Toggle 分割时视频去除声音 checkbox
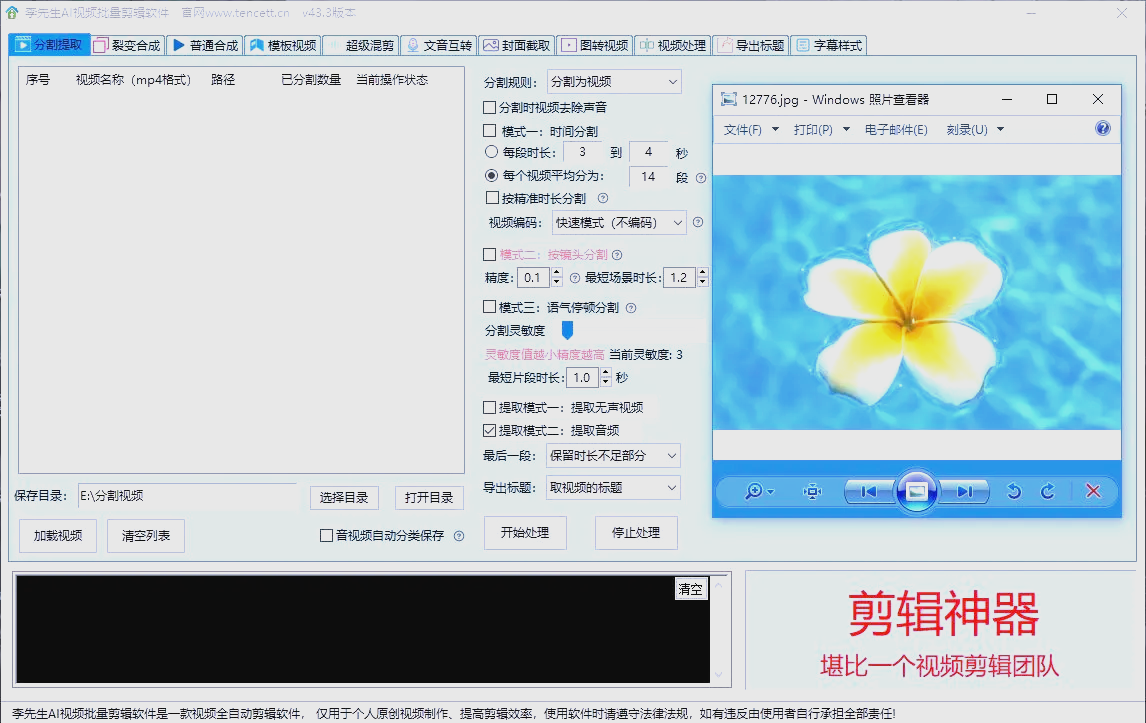This screenshot has height=723, width=1146. [490, 107]
